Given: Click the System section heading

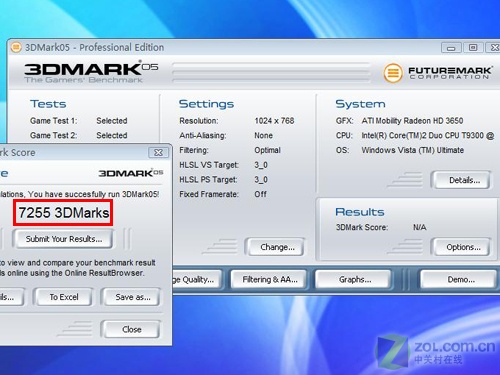Looking at the screenshot, I should point(360,104).
